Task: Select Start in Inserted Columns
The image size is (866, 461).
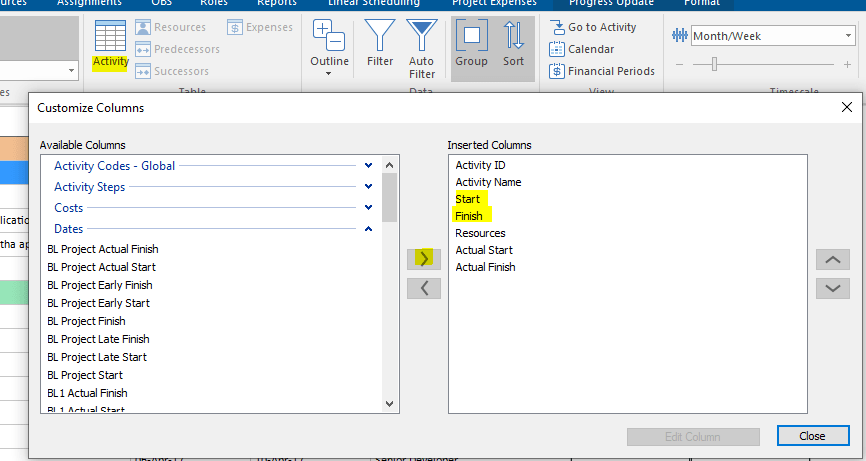Action: point(468,199)
